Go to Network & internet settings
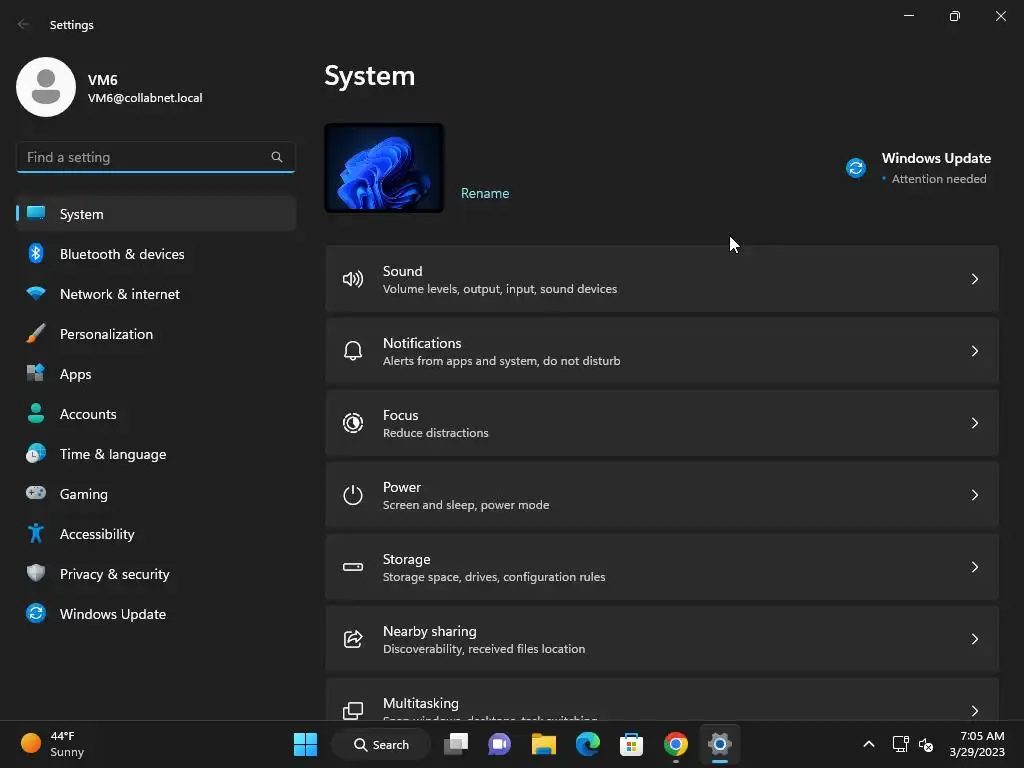Screen dimensions: 1024x768 155,294
